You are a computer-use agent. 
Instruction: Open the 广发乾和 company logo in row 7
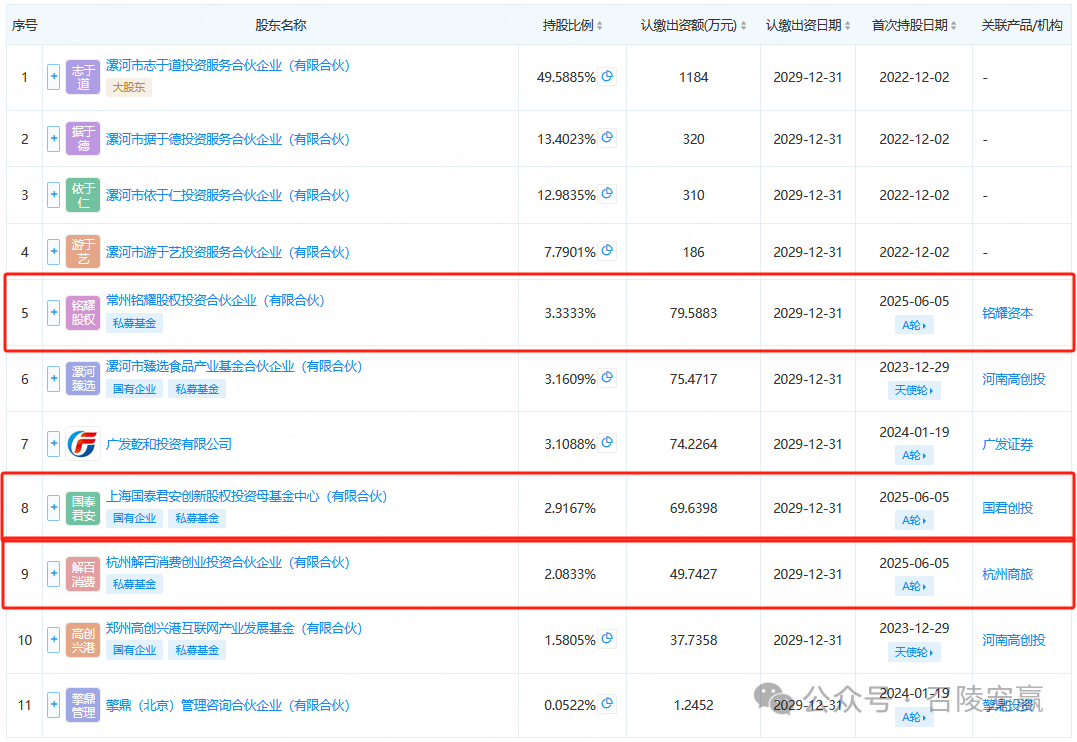tap(83, 444)
